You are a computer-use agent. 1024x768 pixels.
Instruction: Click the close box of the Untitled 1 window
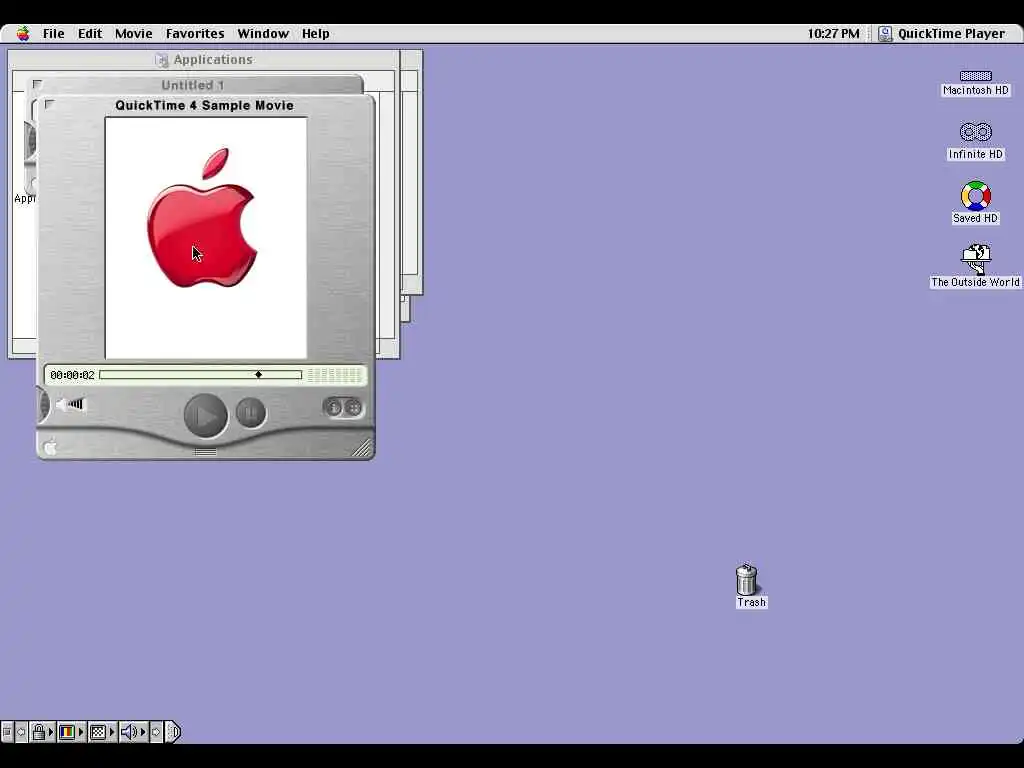(x=37, y=84)
